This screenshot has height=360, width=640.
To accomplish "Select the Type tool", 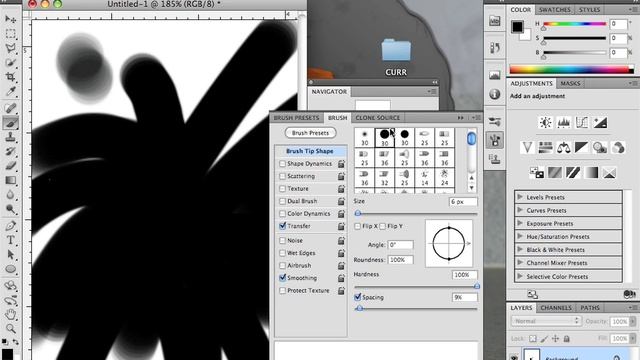I will [x=11, y=240].
